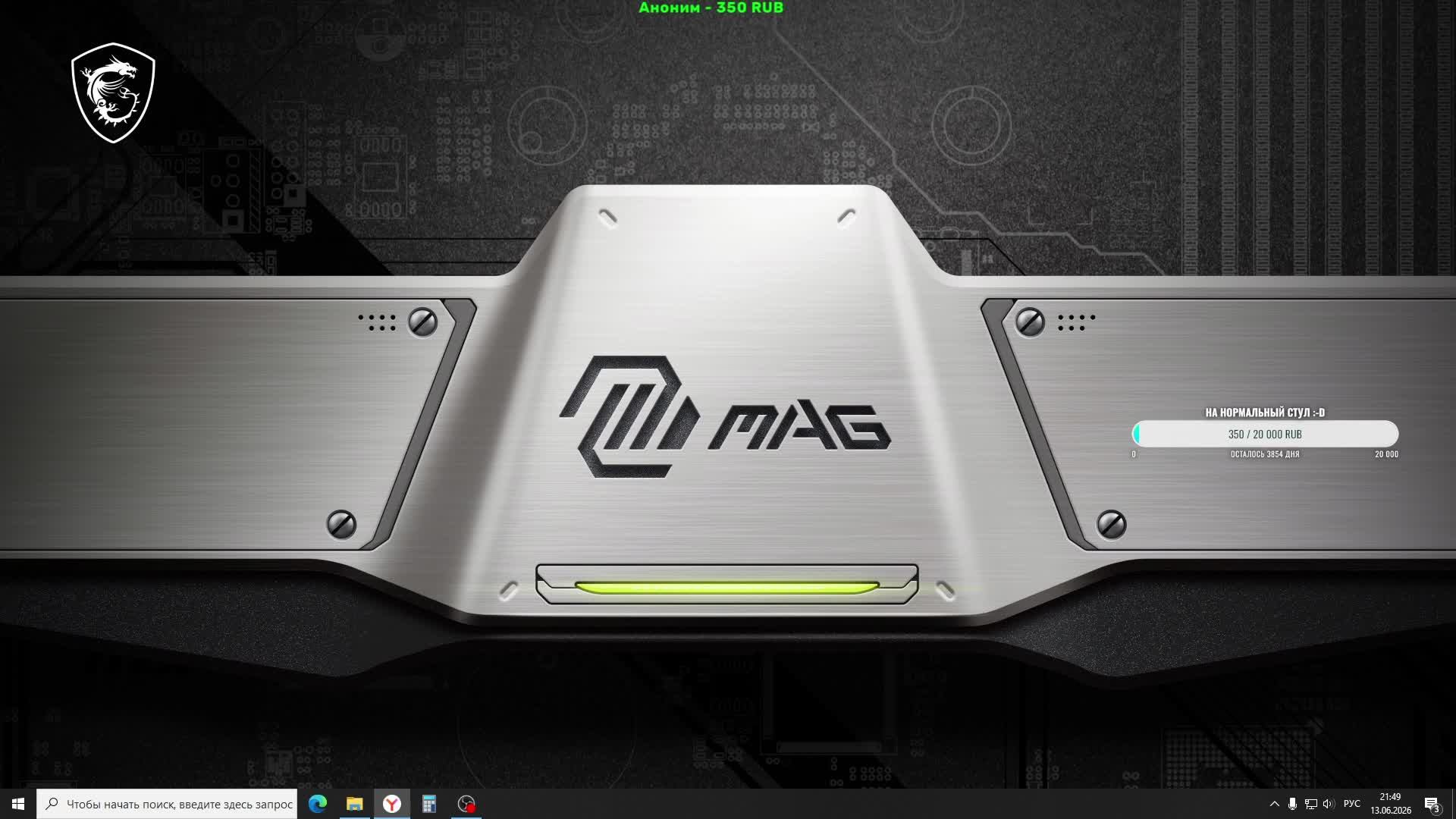Click the donation goal progress bar
Screen dimensions: 1456x819
[x=1265, y=435]
